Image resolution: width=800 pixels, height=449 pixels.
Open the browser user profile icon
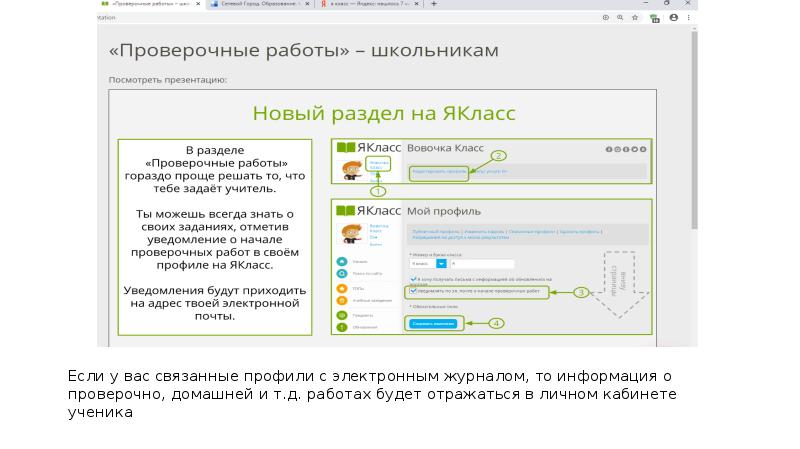coord(673,17)
